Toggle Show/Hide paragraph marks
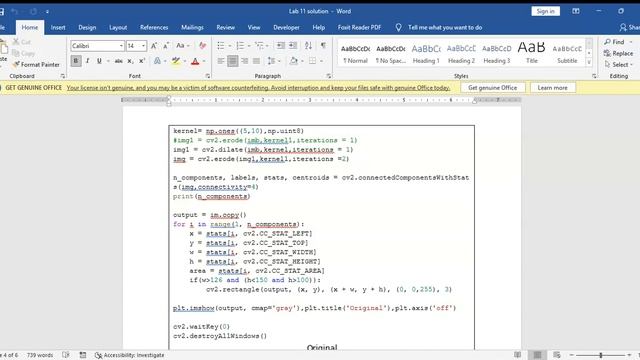640x360 pixels. tap(323, 46)
